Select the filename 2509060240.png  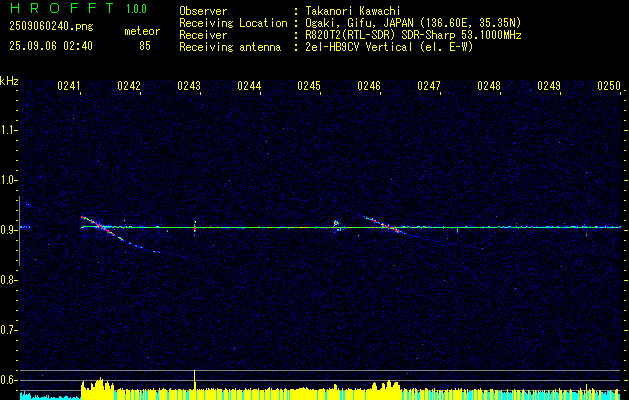click(51, 27)
